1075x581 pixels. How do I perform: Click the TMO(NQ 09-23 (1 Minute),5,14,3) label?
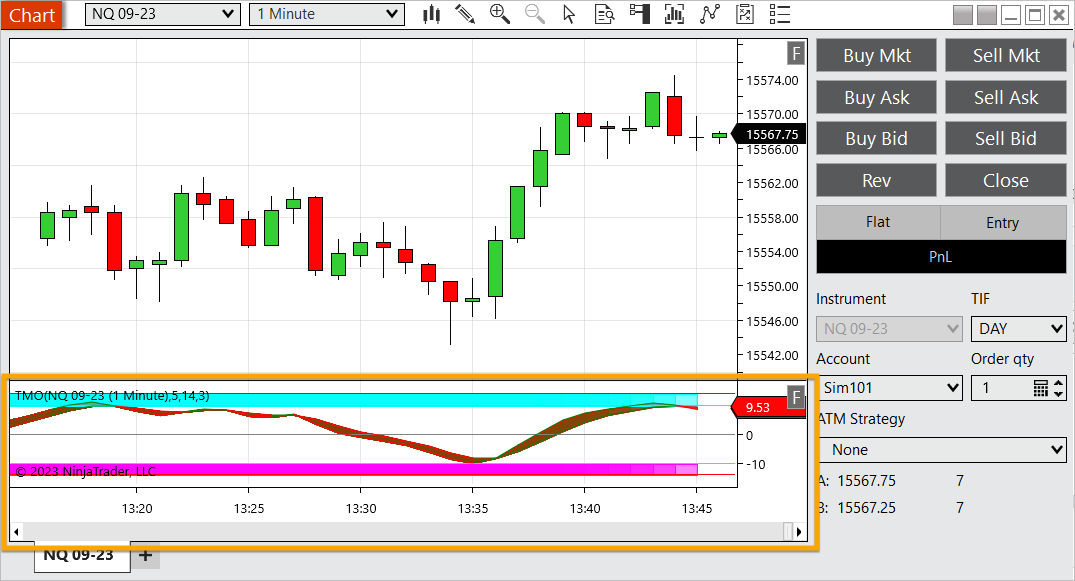112,396
